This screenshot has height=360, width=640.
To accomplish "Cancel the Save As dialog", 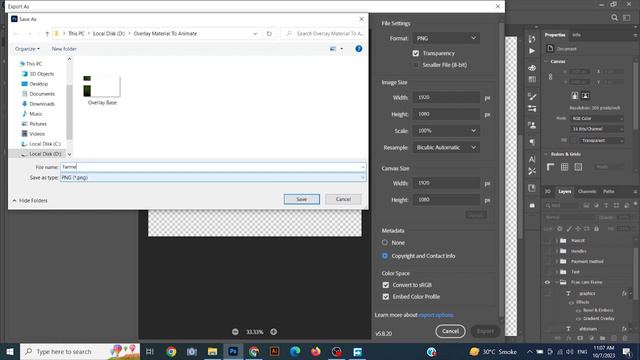I will tap(343, 199).
